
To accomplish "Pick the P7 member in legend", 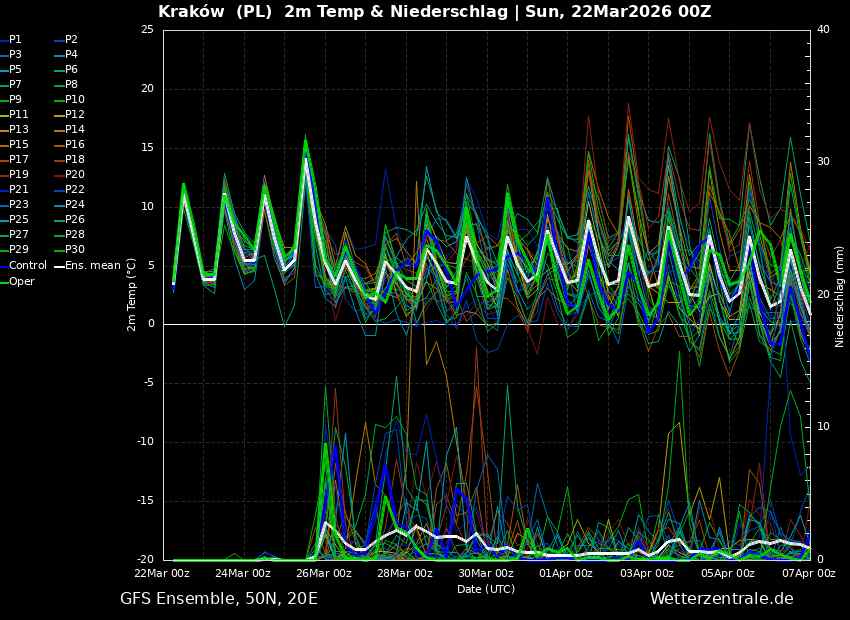I will [11, 85].
